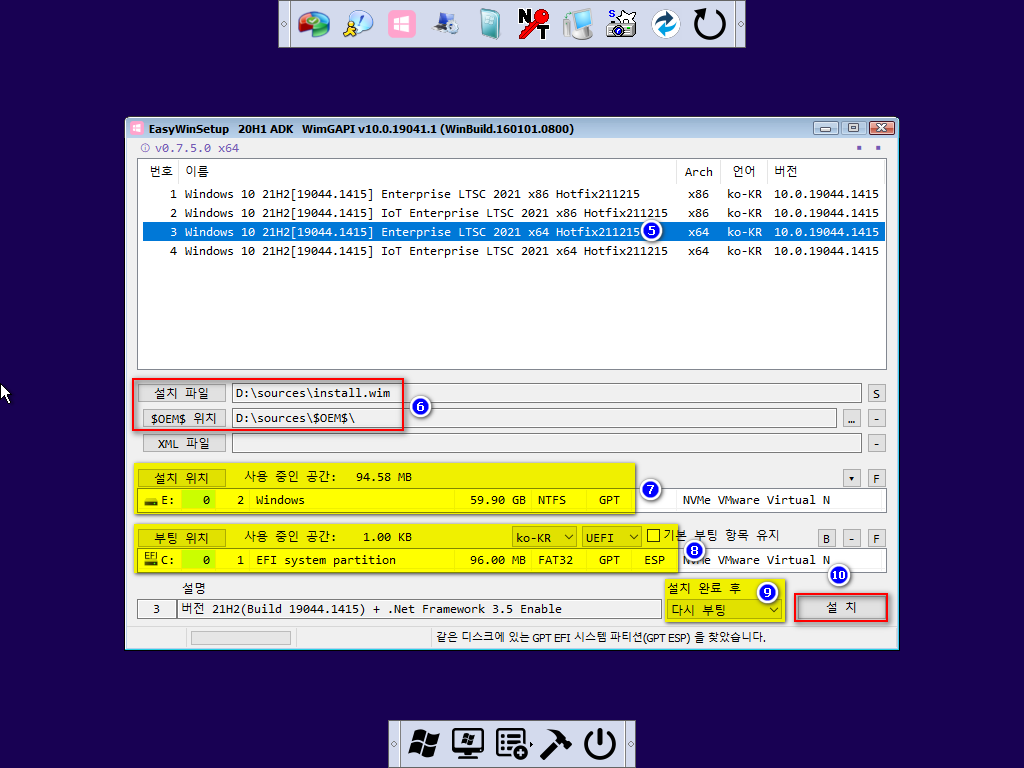Click the description field with .Net Framework text
This screenshot has width=1024, height=768.
point(419,609)
